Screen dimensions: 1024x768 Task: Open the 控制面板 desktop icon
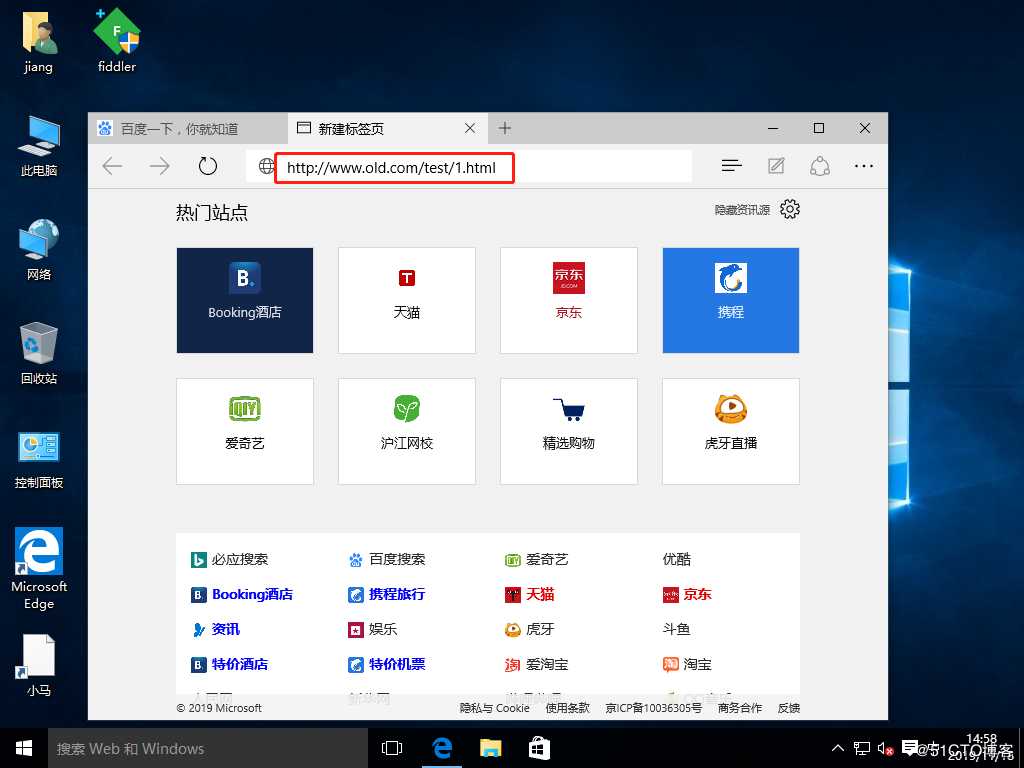coord(39,460)
